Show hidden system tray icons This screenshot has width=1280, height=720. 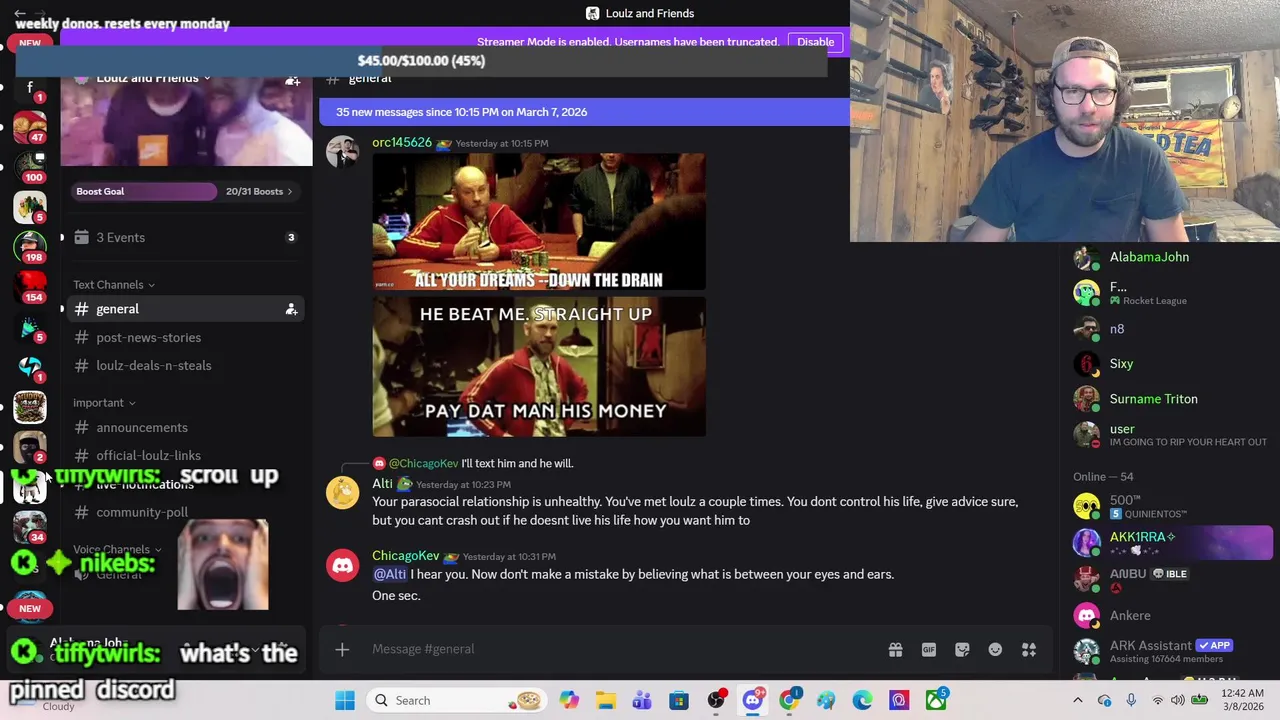[x=1078, y=700]
